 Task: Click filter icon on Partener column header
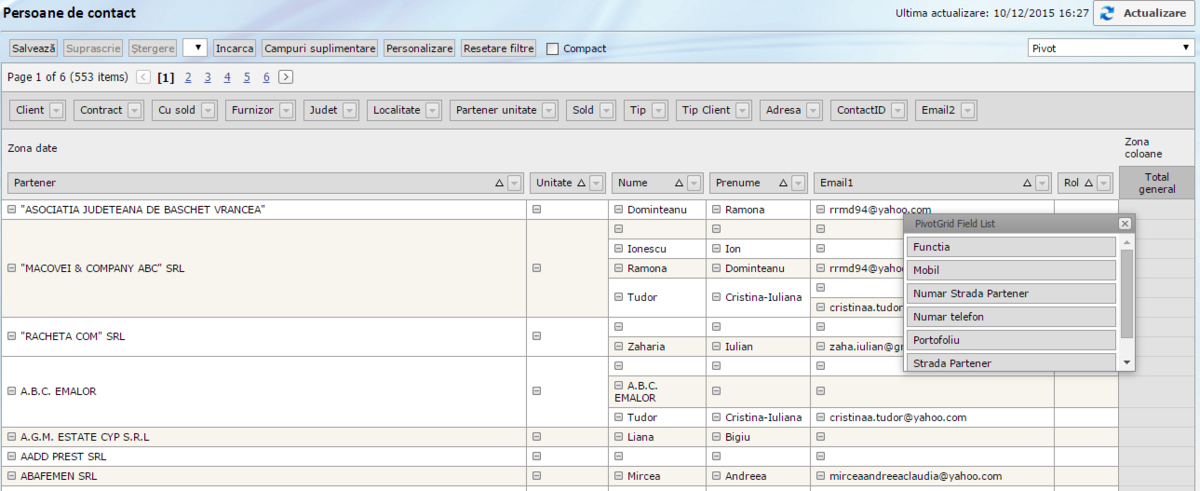pyautogui.click(x=514, y=183)
